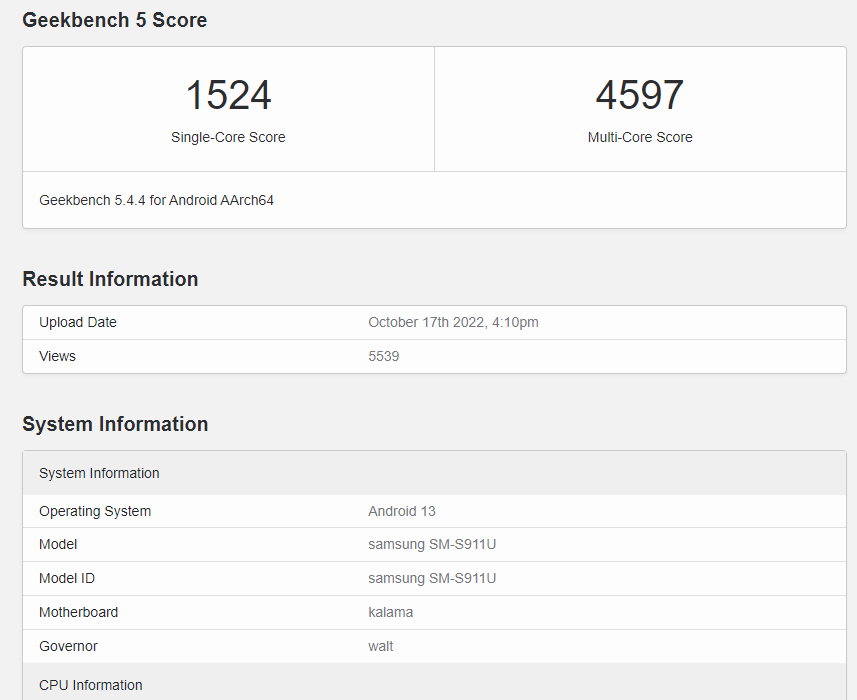Click the Result Information heading

110,279
